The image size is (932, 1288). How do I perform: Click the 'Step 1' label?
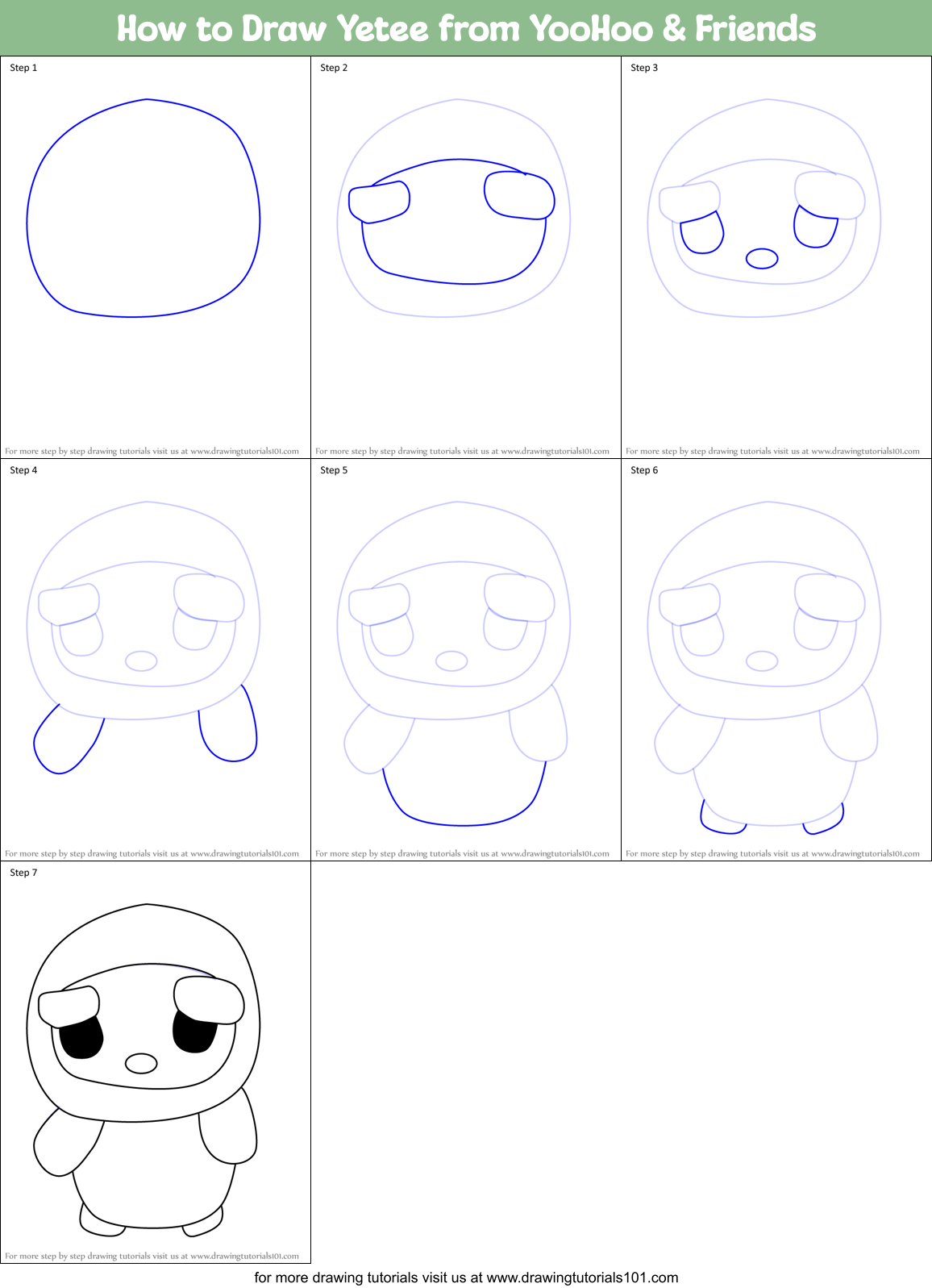23,68
